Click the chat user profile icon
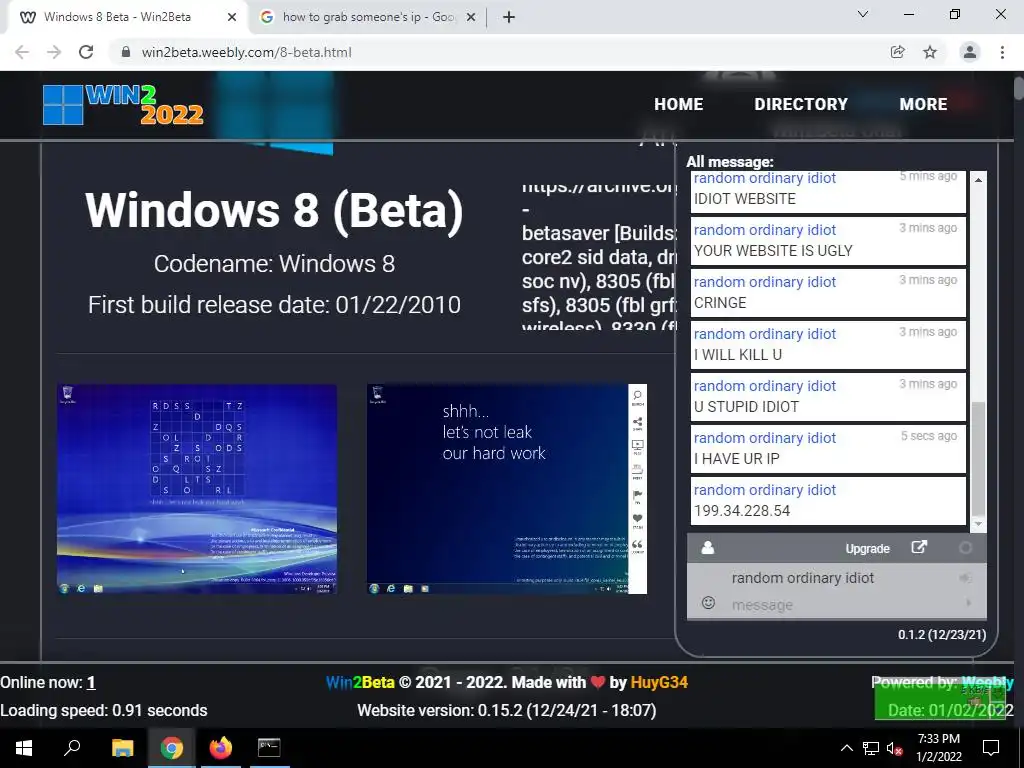Screen dimensions: 1024x768 click(707, 548)
